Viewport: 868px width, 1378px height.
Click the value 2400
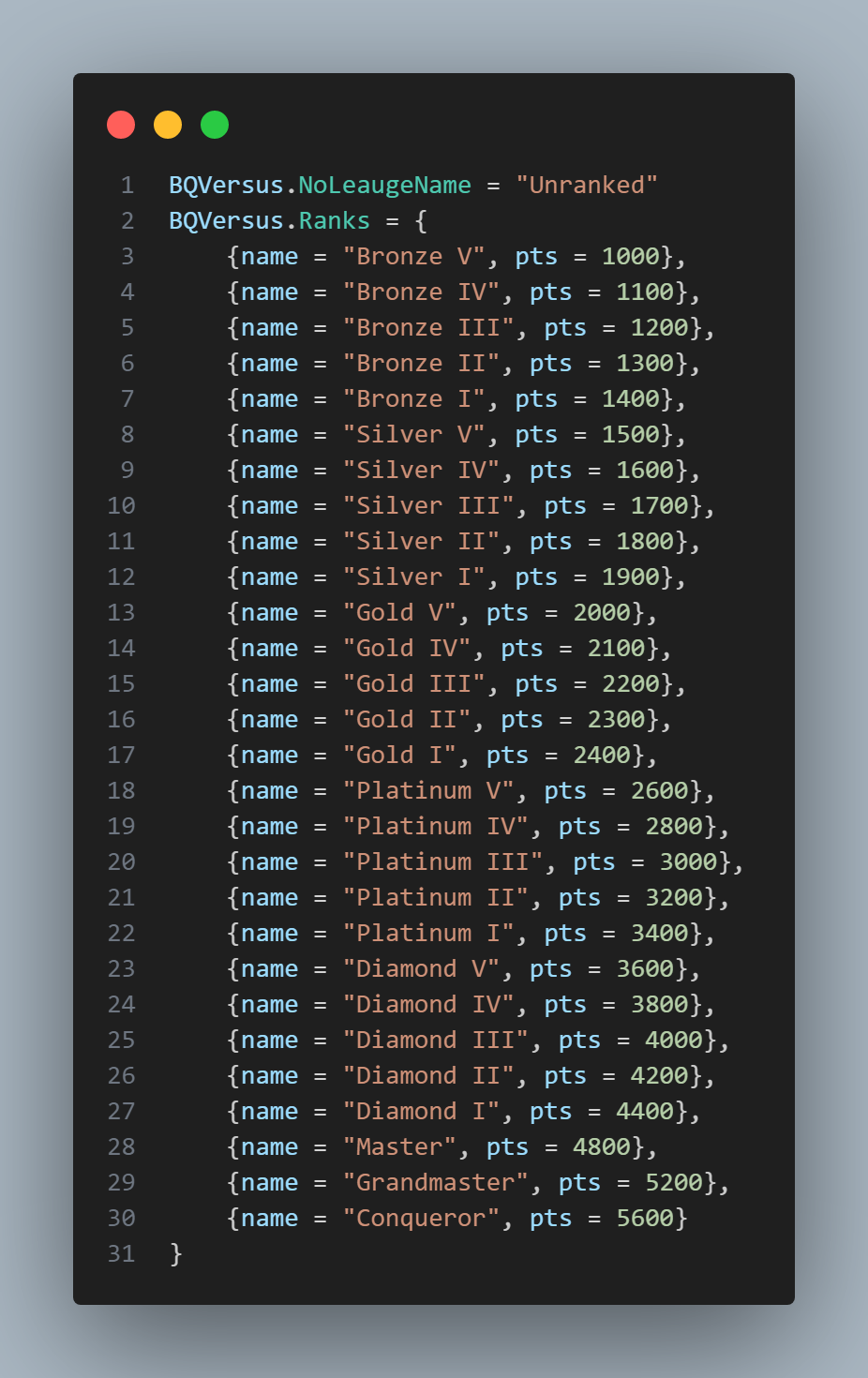click(x=602, y=755)
